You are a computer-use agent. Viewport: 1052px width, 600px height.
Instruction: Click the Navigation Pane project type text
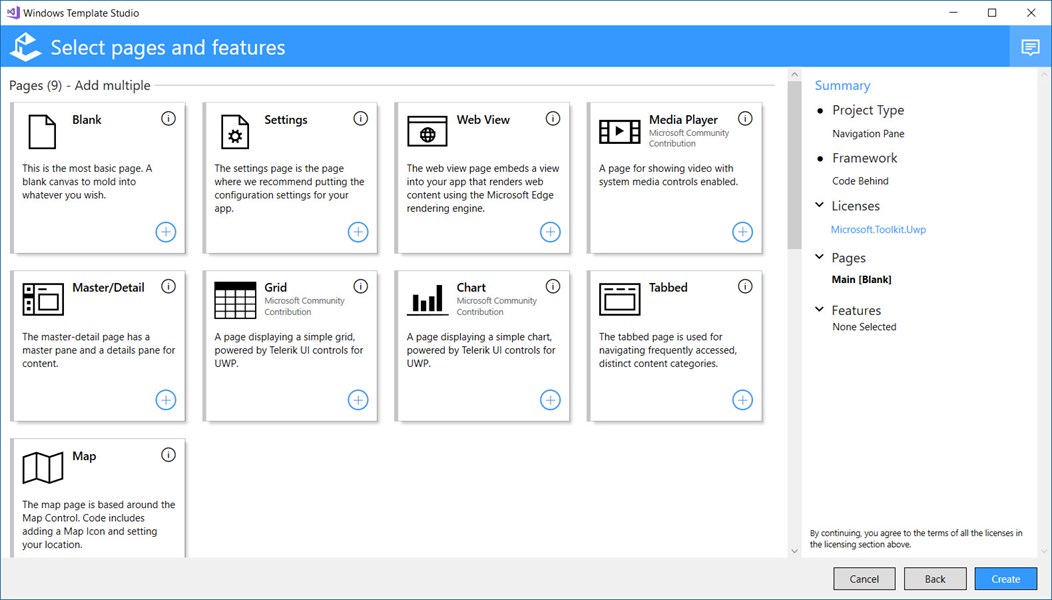tap(868, 134)
